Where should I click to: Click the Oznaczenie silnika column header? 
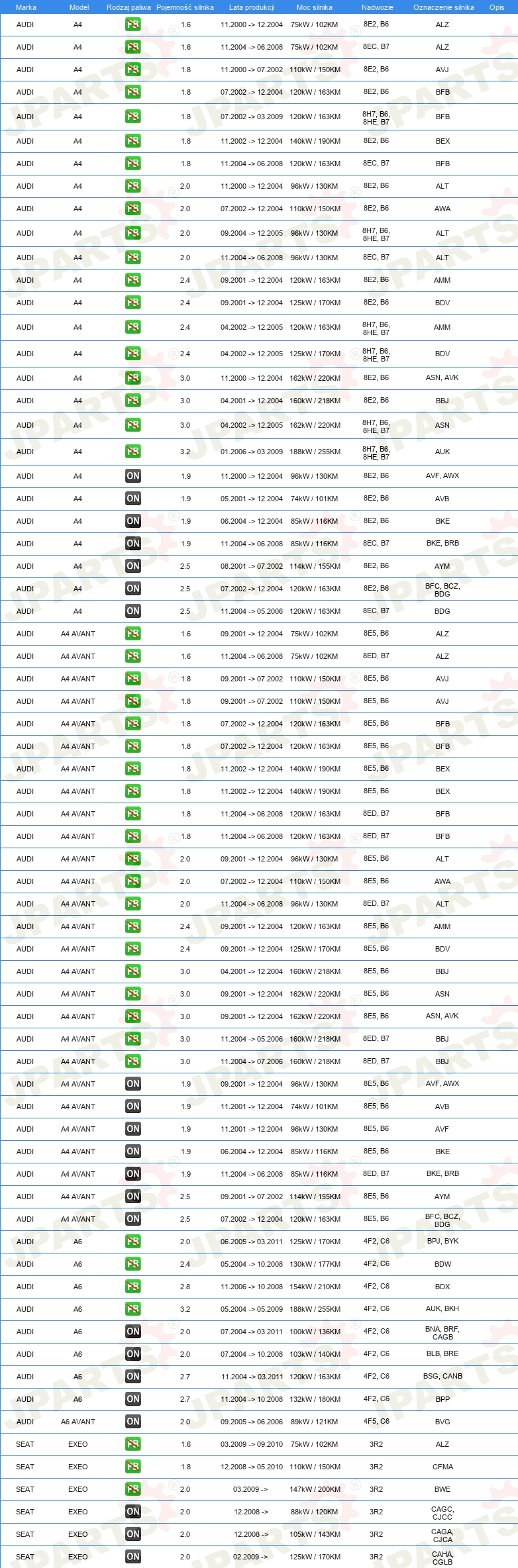click(443, 7)
